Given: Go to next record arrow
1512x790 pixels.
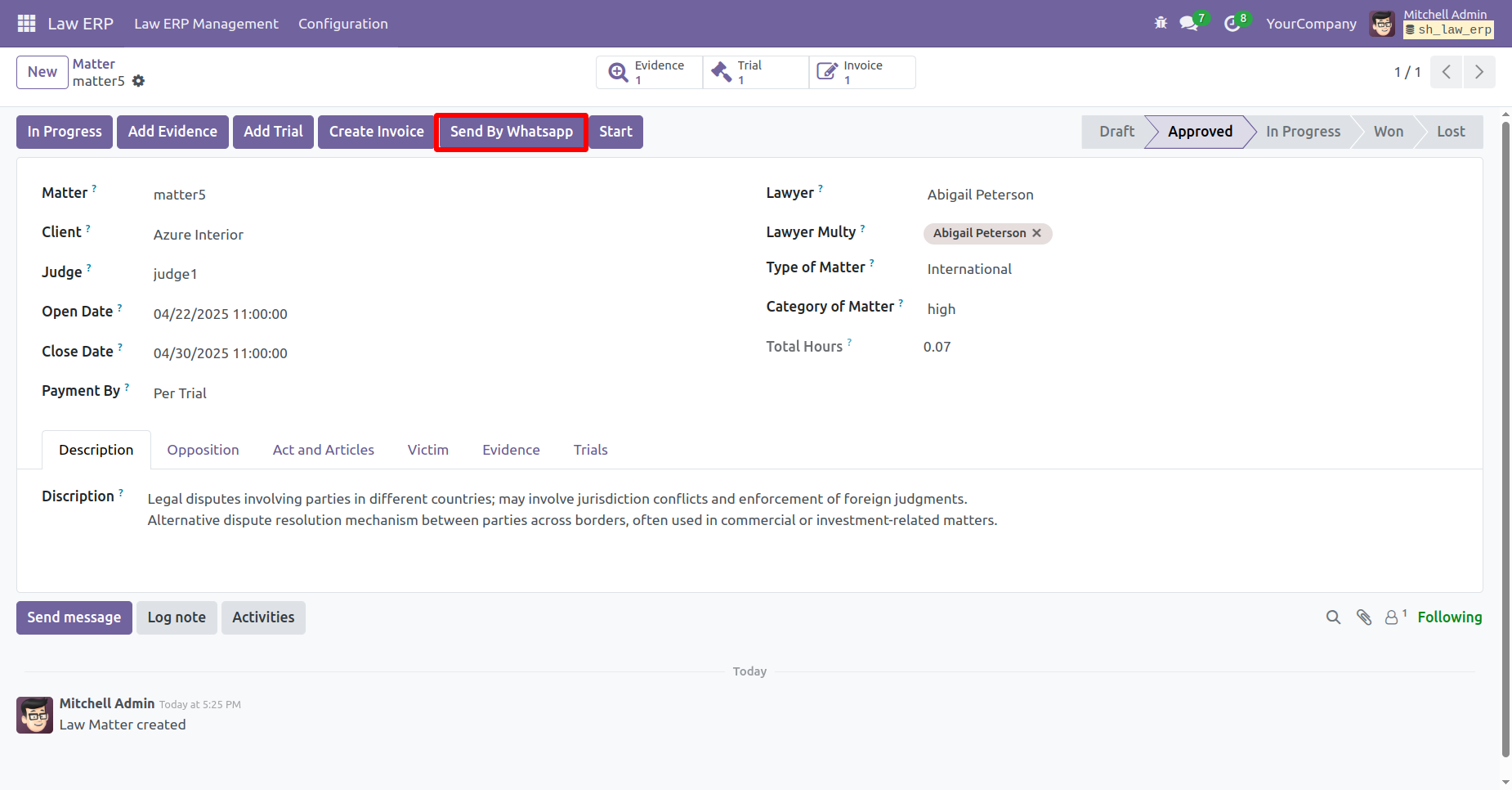Looking at the screenshot, I should point(1479,72).
